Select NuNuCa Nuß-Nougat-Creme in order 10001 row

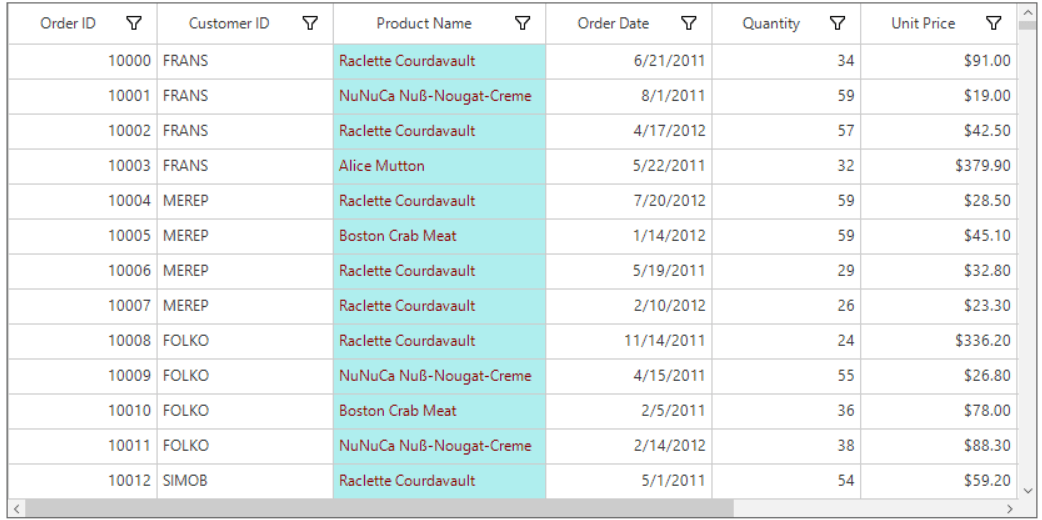[439, 96]
